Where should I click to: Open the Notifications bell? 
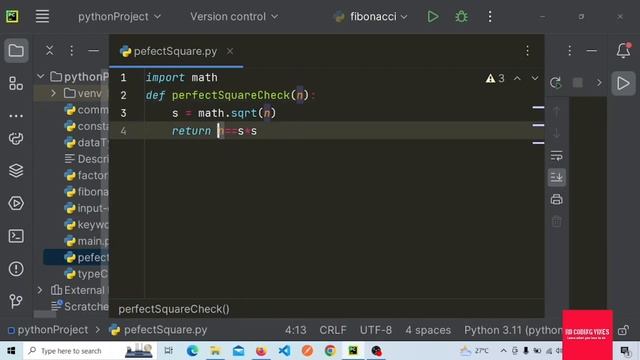[x=623, y=51]
